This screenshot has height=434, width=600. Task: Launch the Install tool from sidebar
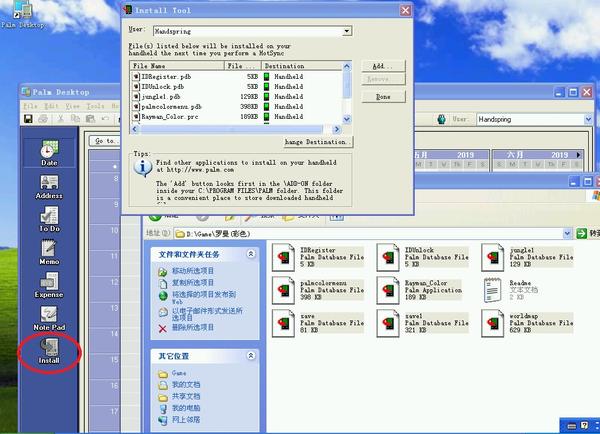48,349
